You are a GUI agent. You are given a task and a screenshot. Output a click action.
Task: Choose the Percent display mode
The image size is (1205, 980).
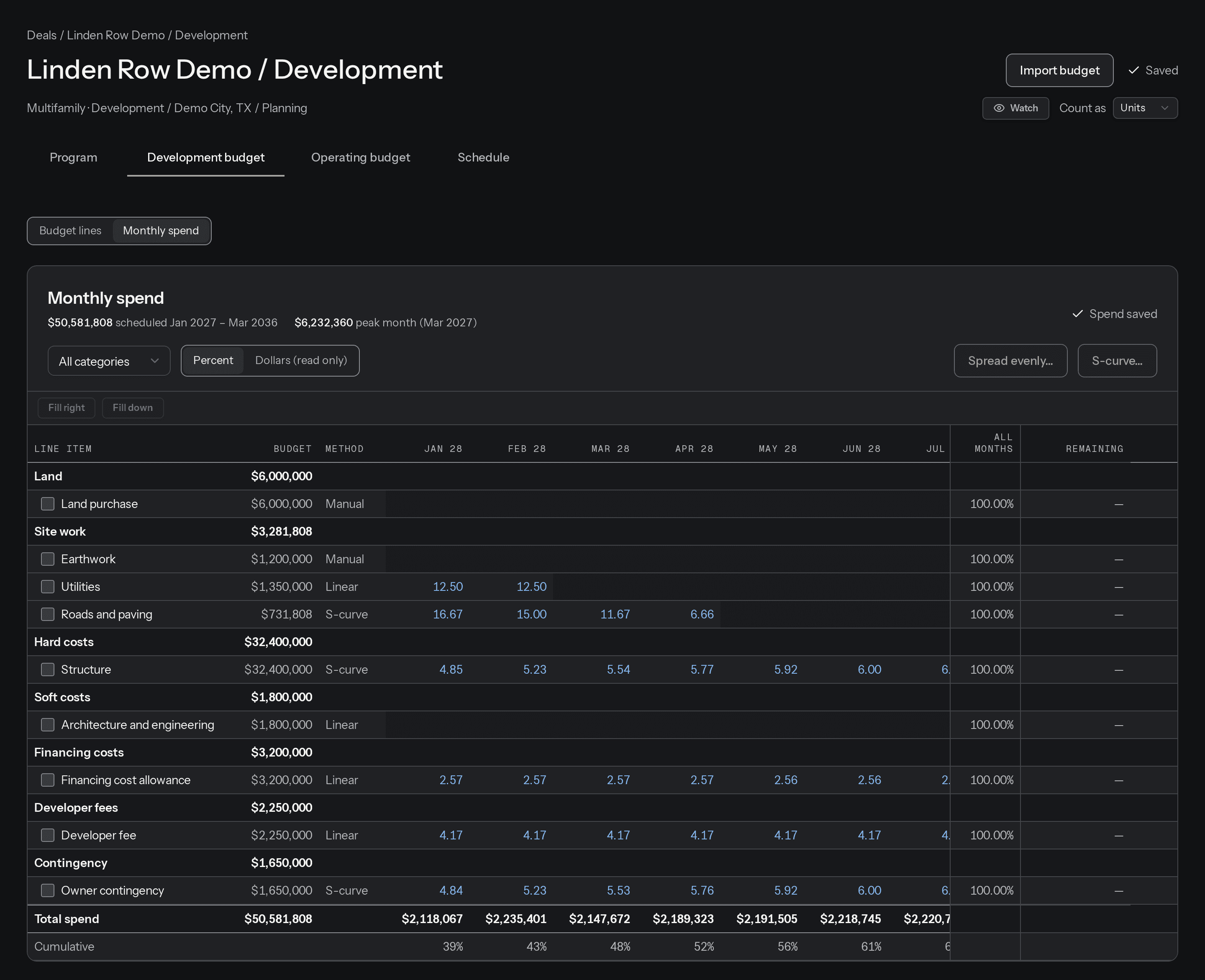click(x=213, y=360)
